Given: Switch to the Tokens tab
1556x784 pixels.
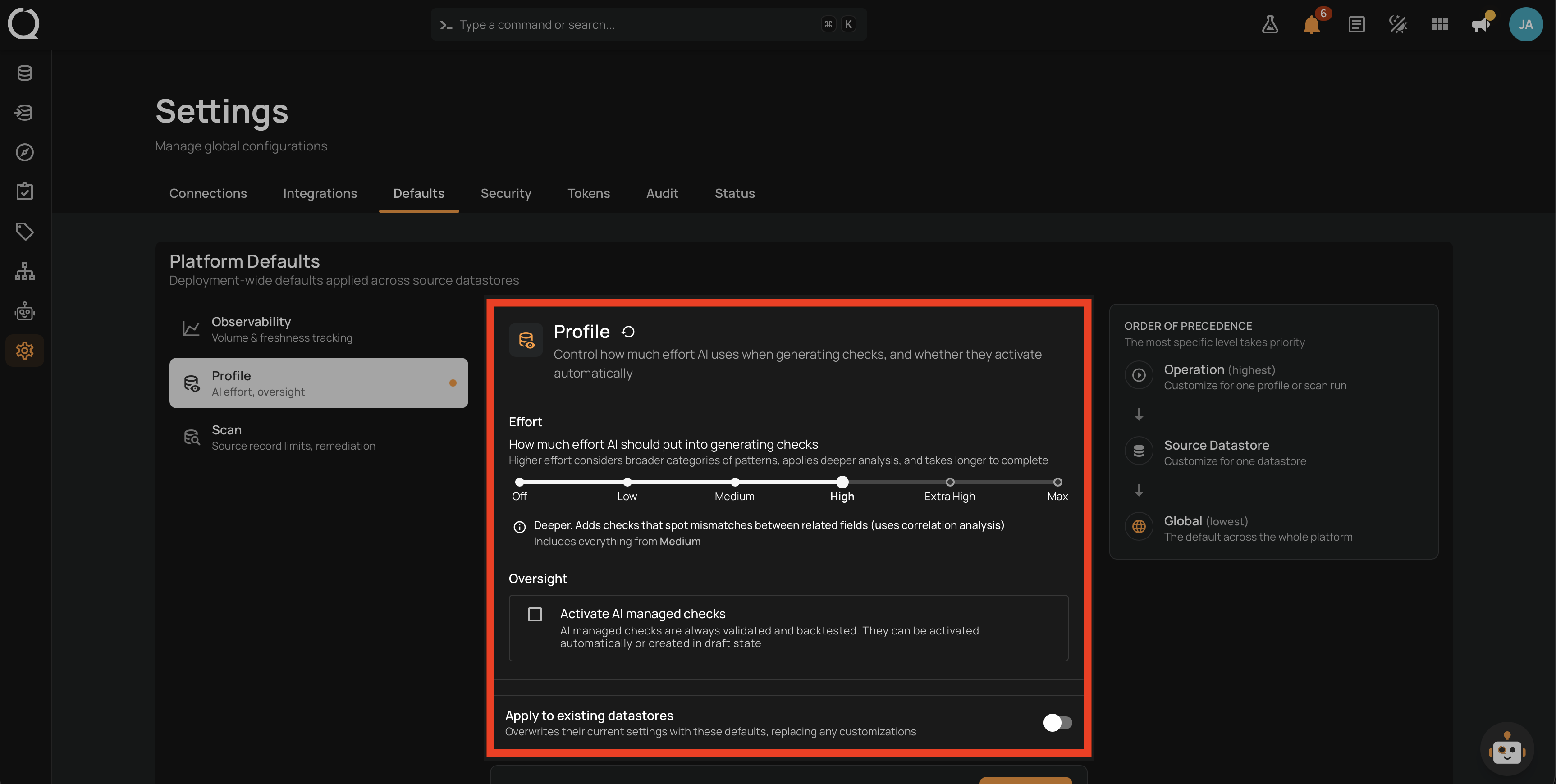Looking at the screenshot, I should tap(589, 193).
